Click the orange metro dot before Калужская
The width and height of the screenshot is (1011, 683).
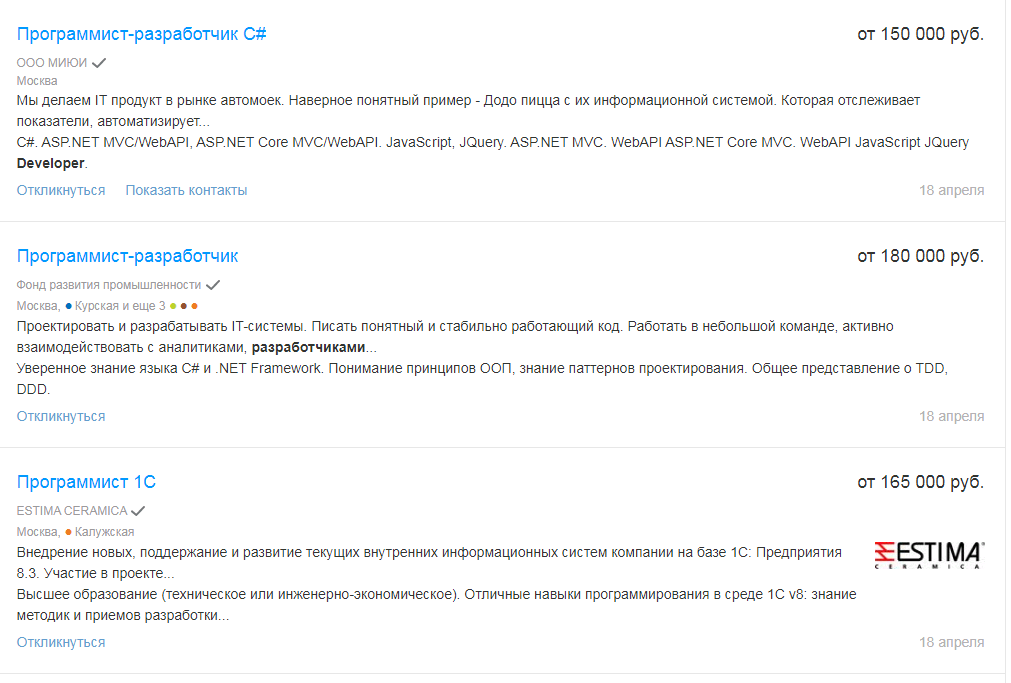(68, 532)
